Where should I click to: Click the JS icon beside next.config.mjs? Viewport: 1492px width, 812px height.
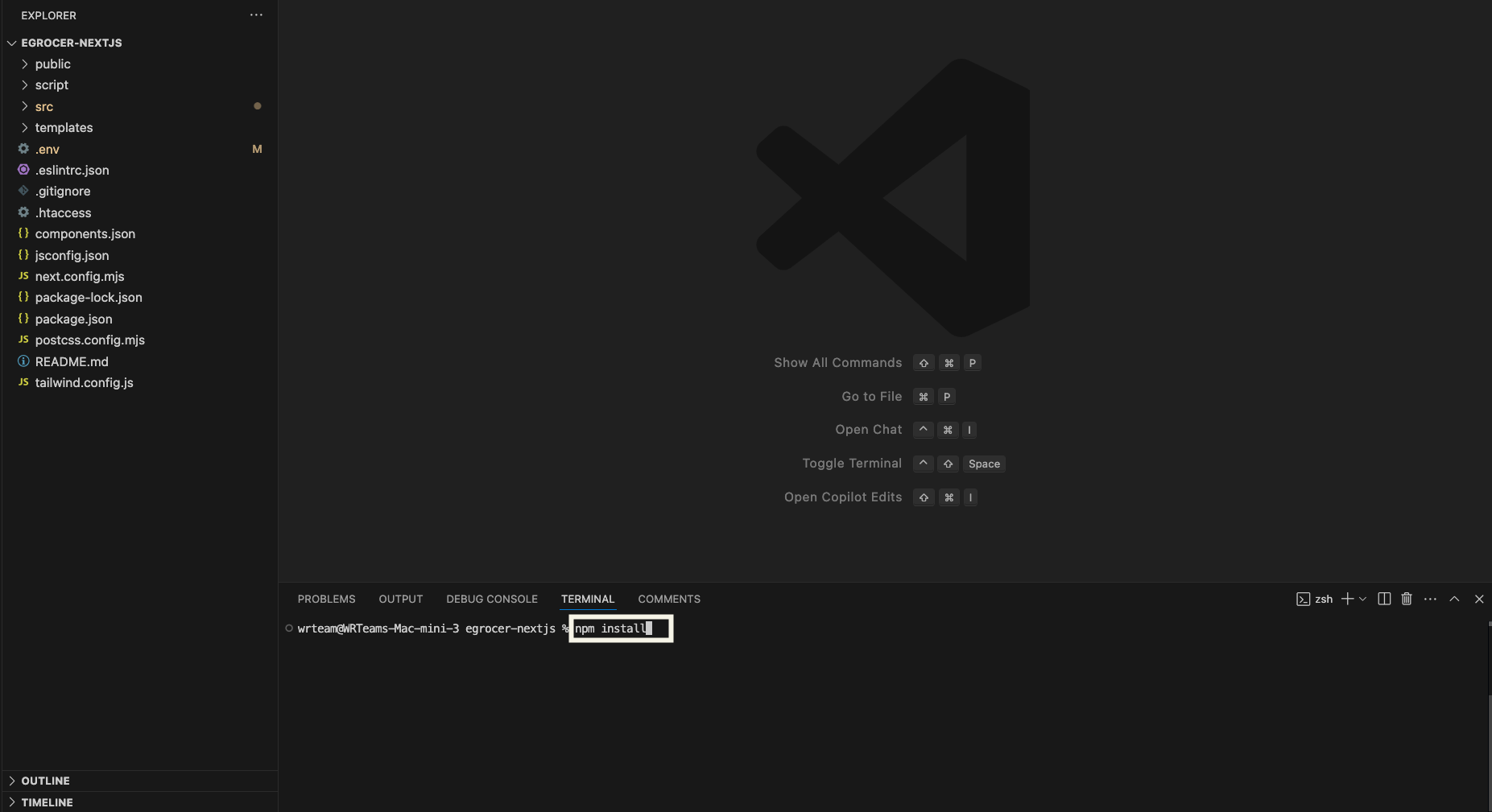(x=23, y=276)
